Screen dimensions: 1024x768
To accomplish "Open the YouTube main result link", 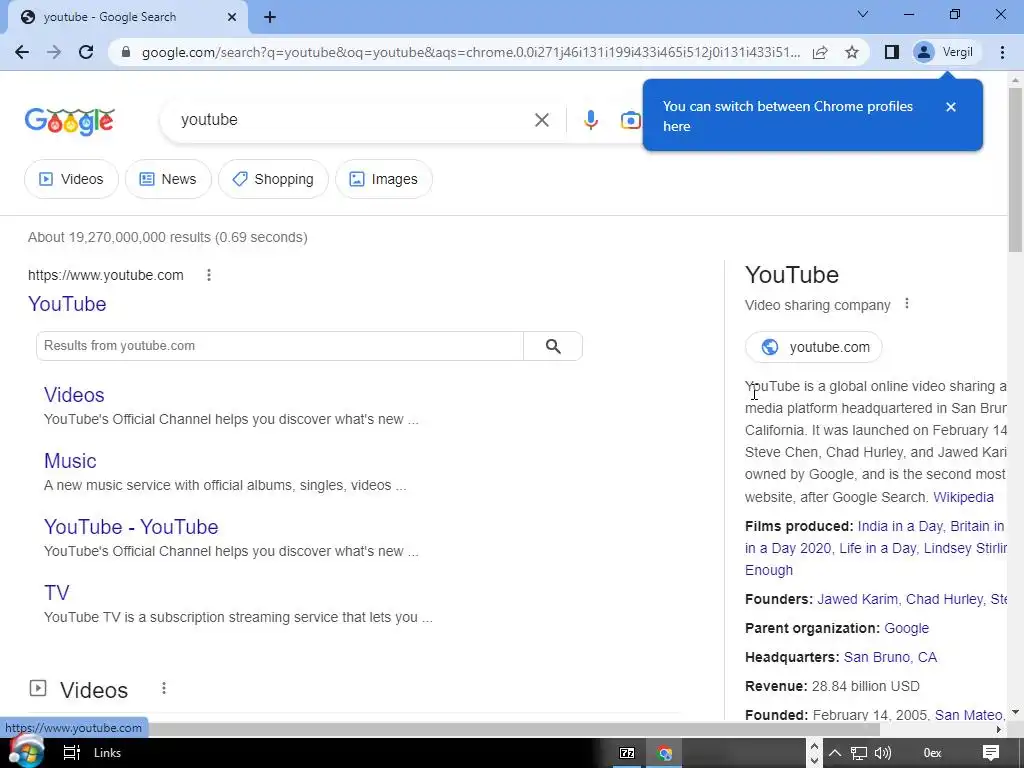I will 67,304.
